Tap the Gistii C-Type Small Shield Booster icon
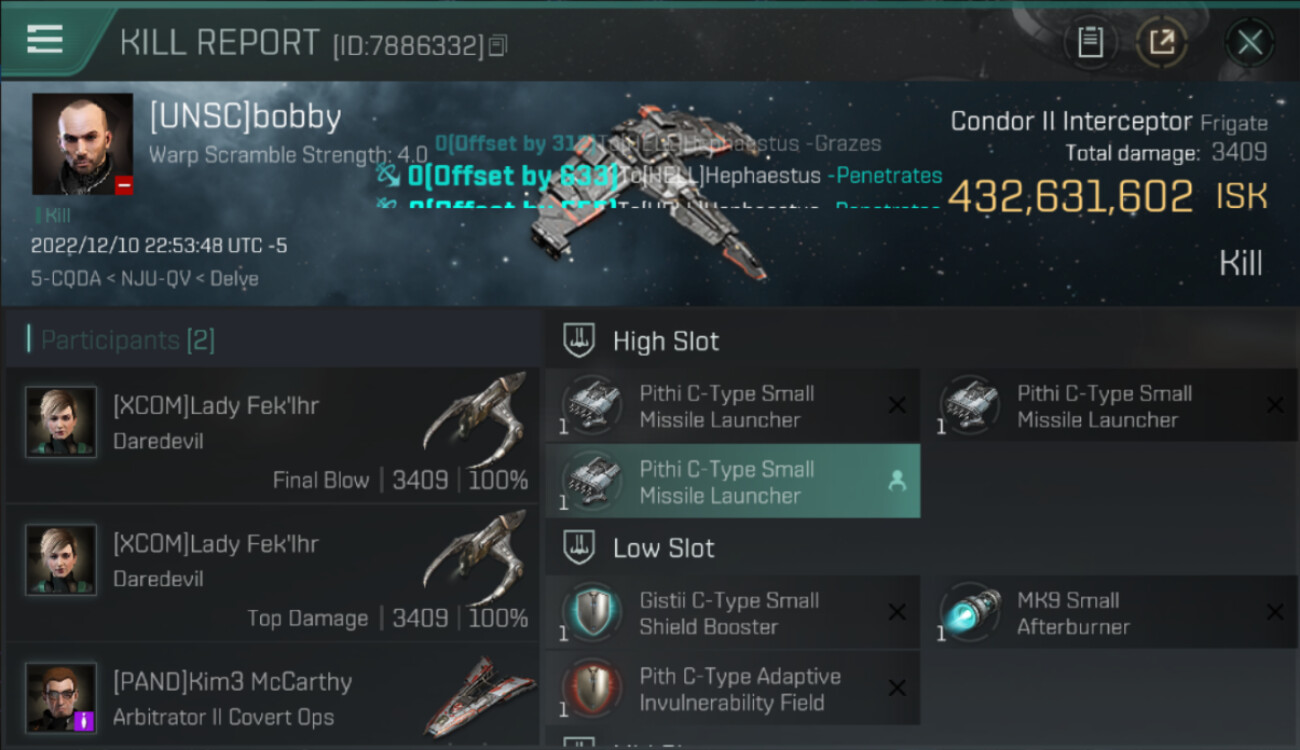1300x750 pixels. [591, 613]
